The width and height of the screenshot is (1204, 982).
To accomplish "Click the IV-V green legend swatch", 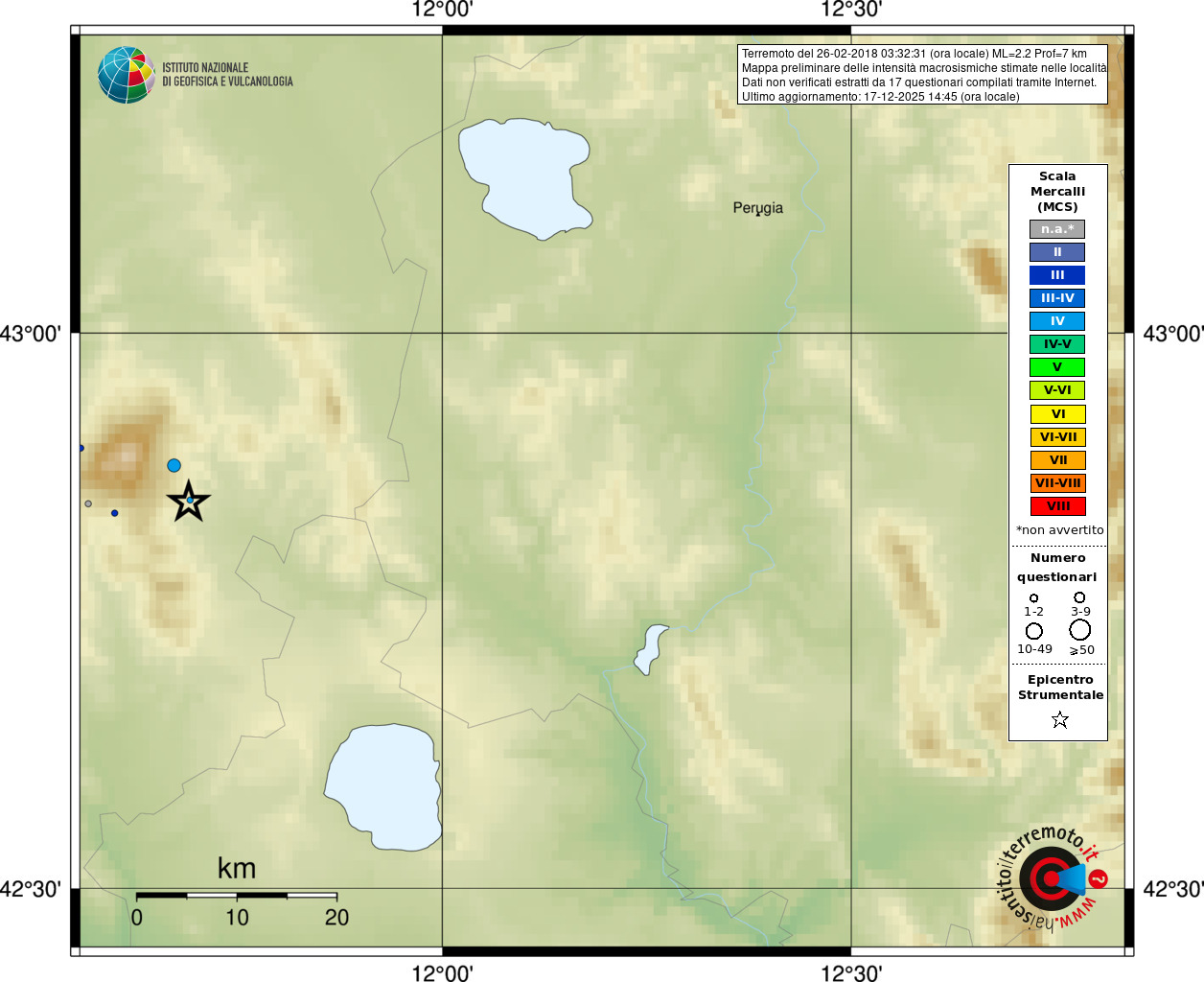I will 1057,344.
